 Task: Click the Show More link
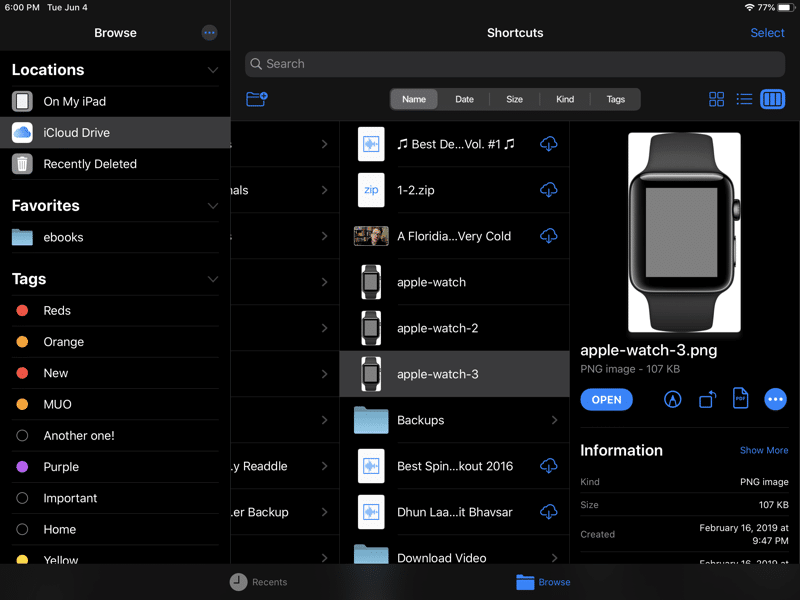point(763,451)
